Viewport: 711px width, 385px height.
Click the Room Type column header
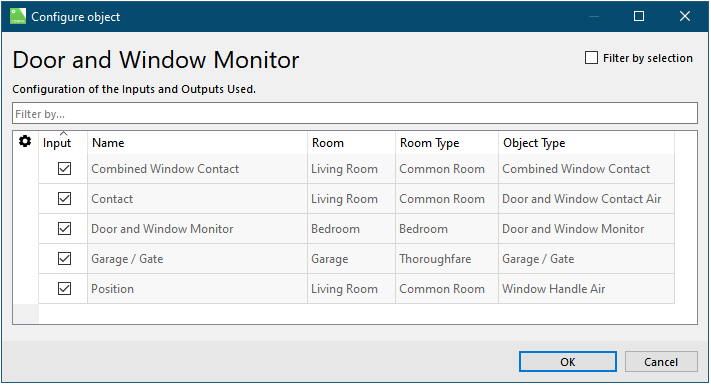click(447, 142)
